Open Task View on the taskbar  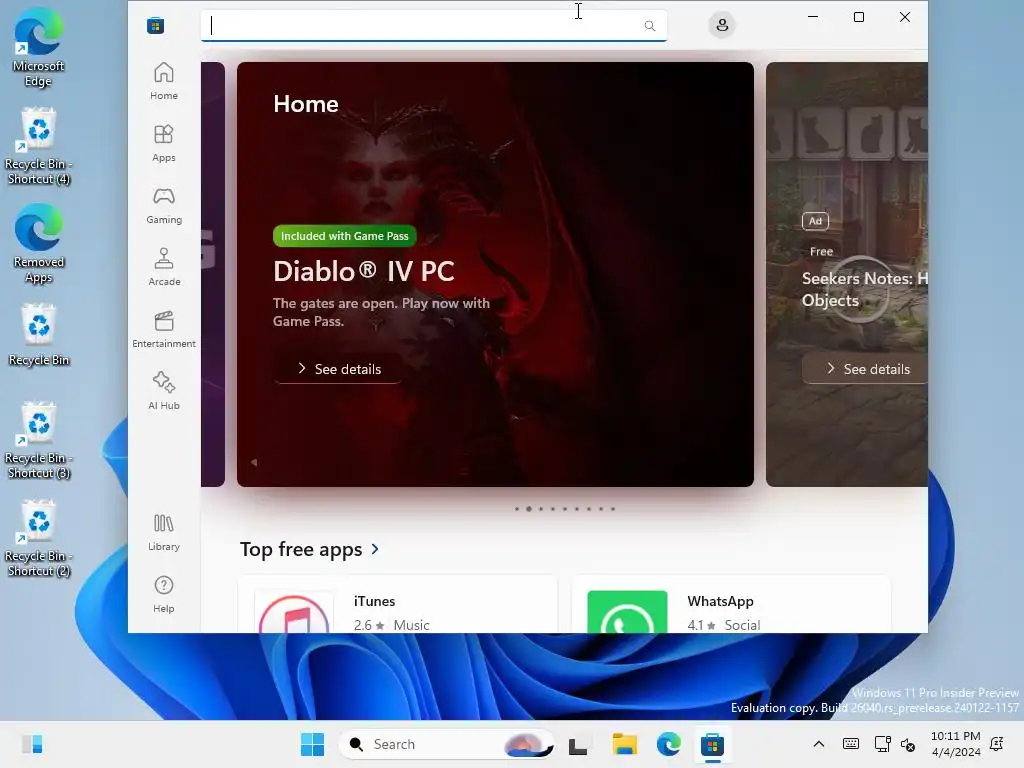click(578, 744)
